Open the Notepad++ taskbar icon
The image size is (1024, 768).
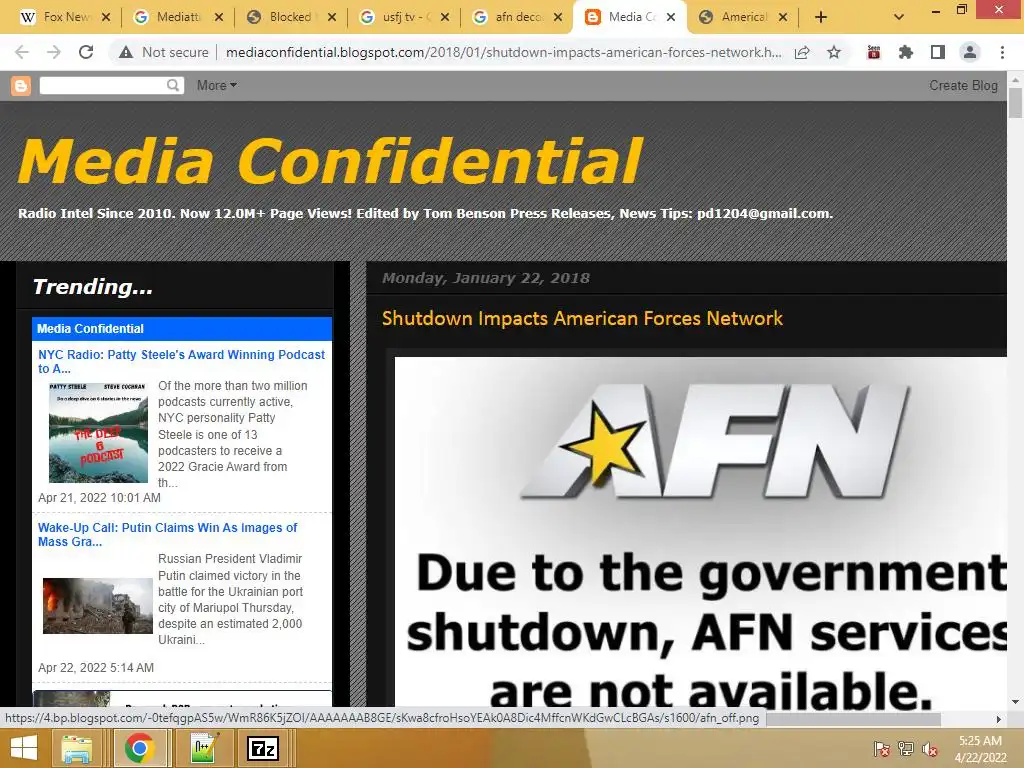click(x=204, y=748)
